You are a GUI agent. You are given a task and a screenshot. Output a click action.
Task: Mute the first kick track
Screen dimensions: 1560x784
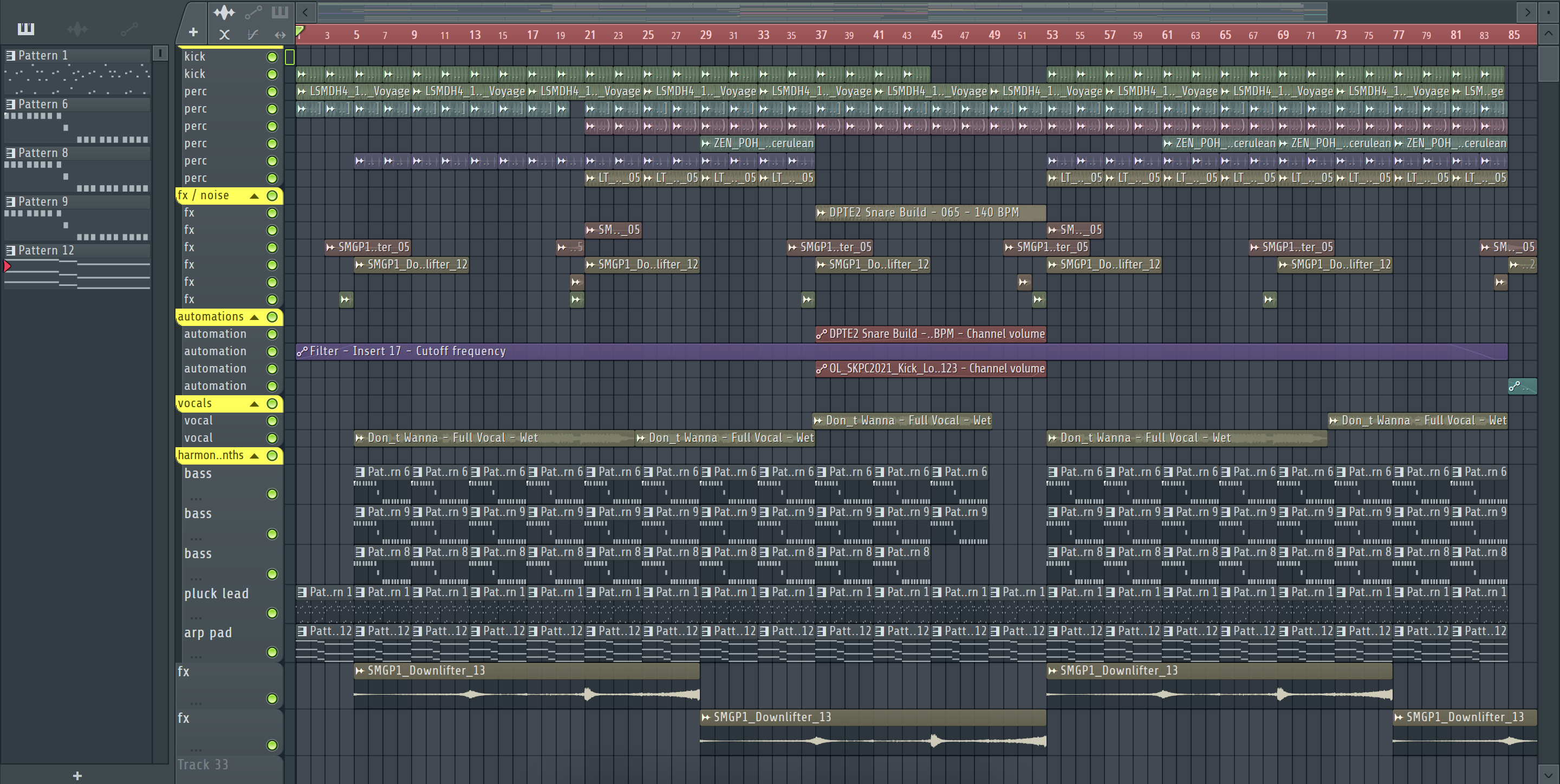[x=272, y=57]
